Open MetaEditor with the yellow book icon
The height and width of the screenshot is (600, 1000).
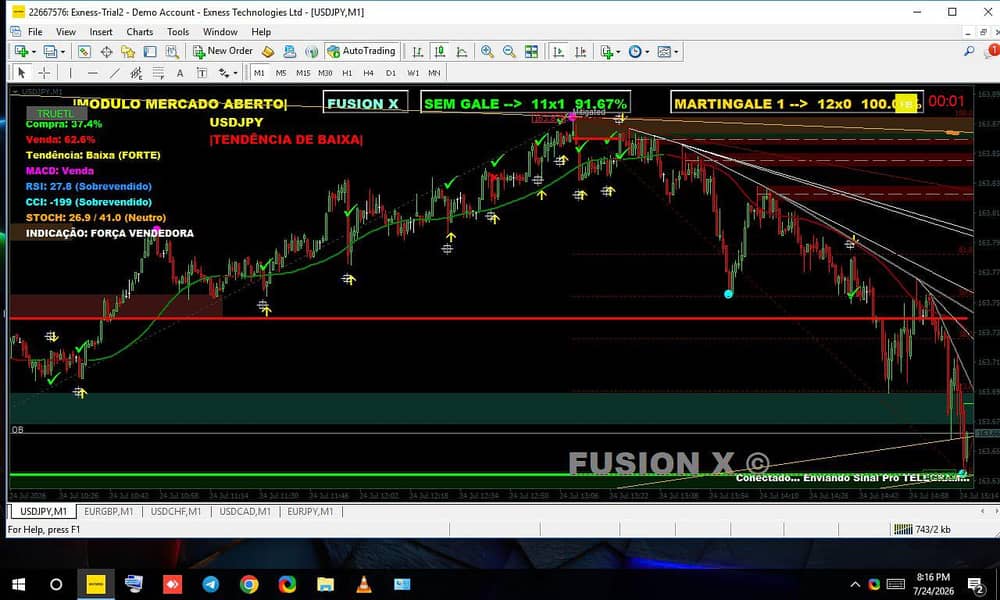pyautogui.click(x=268, y=52)
